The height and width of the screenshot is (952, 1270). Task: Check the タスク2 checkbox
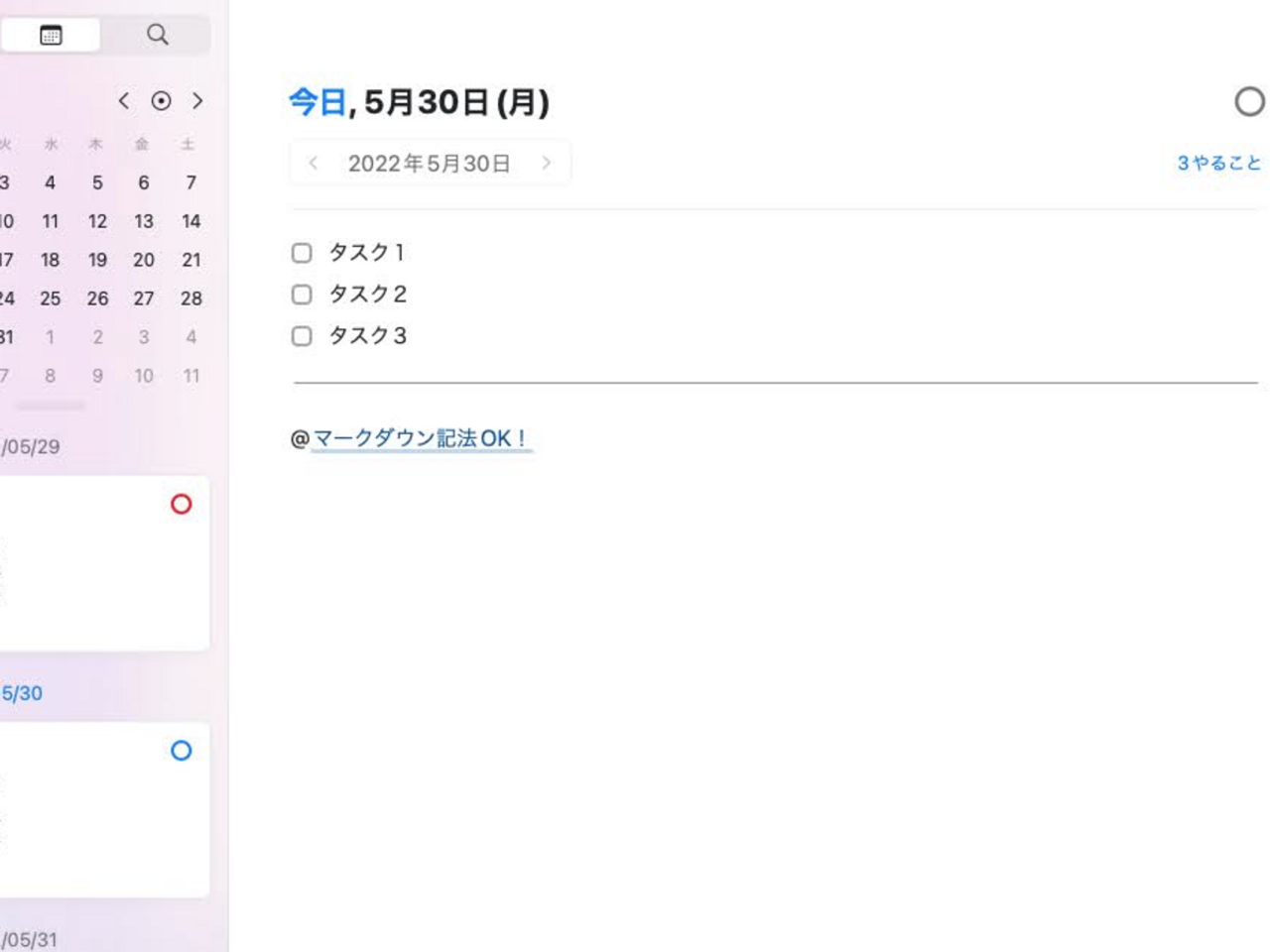pyautogui.click(x=302, y=295)
